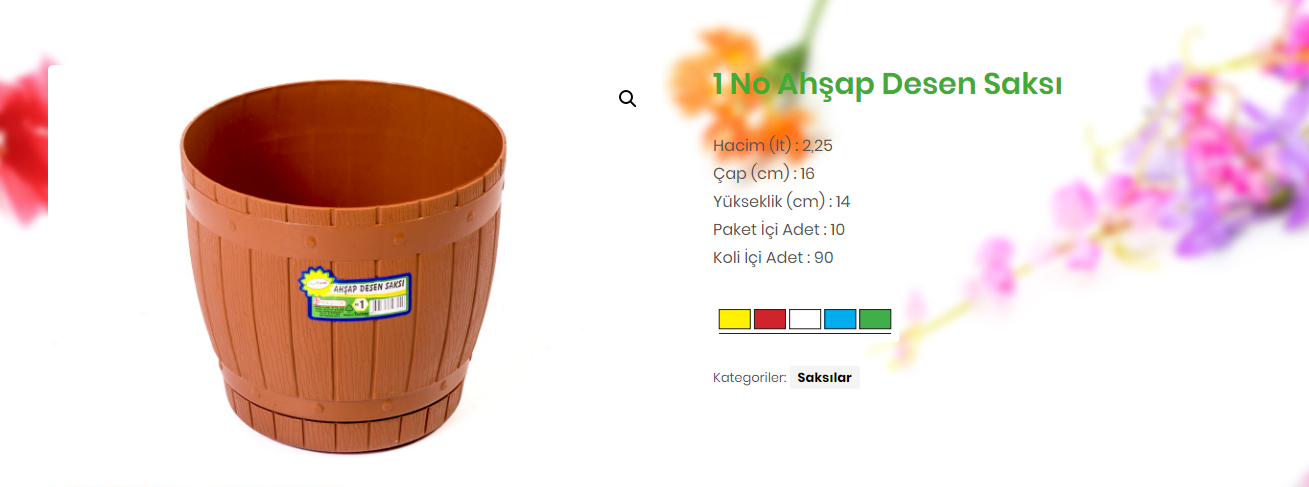1309x487 pixels.
Task: Click the brown wooden-pattern pot image
Action: pyautogui.click(x=343, y=268)
